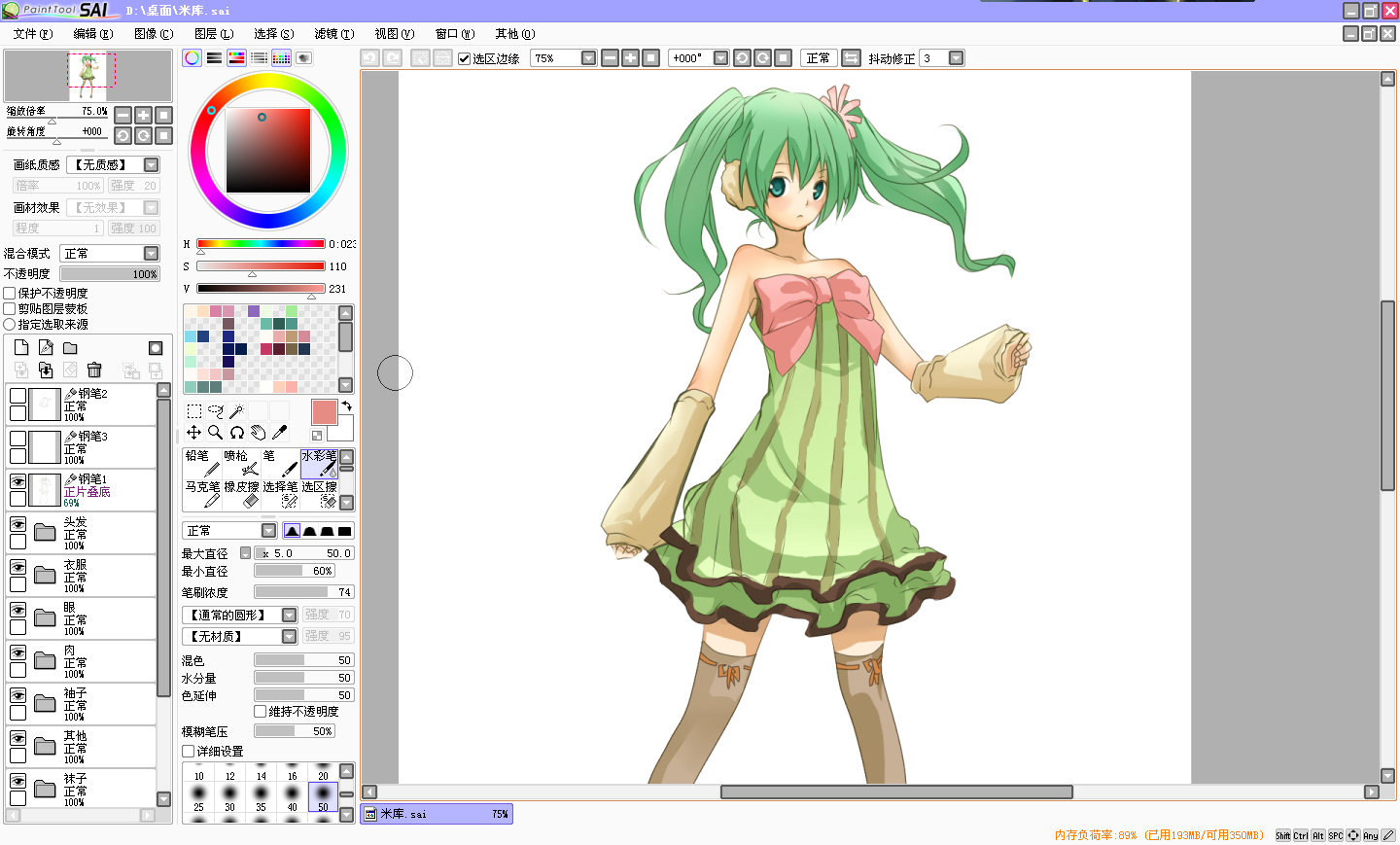The height and width of the screenshot is (845, 1400).
Task: Hide the 钢笔1 layer
Action: [x=17, y=481]
